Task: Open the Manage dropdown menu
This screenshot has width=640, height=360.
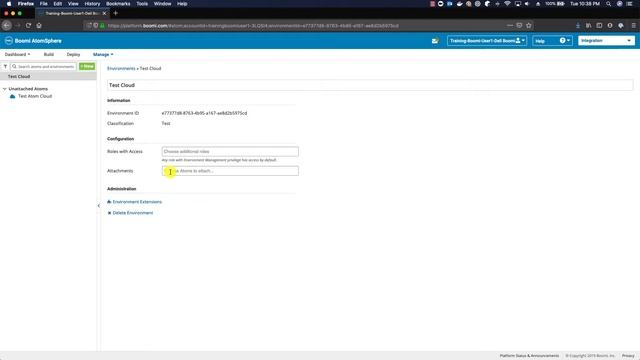Action: [x=103, y=54]
